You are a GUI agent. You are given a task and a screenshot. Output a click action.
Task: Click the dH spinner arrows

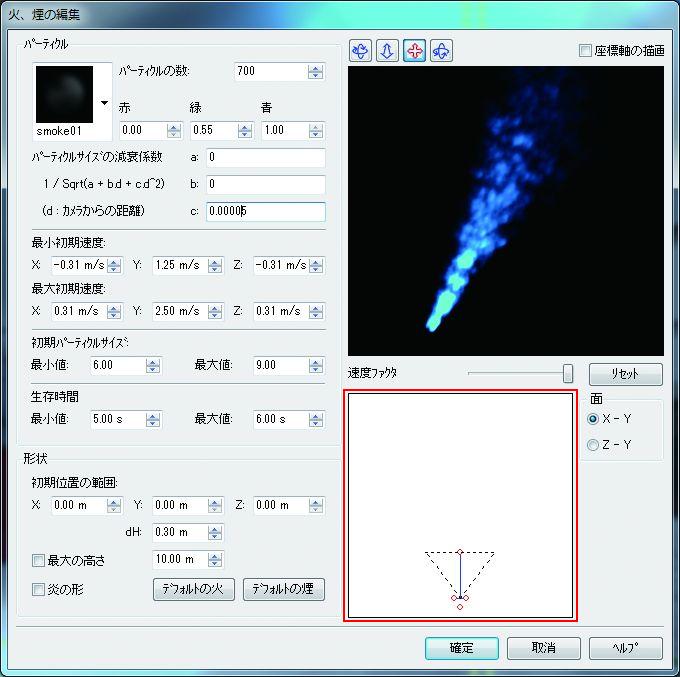pos(215,533)
